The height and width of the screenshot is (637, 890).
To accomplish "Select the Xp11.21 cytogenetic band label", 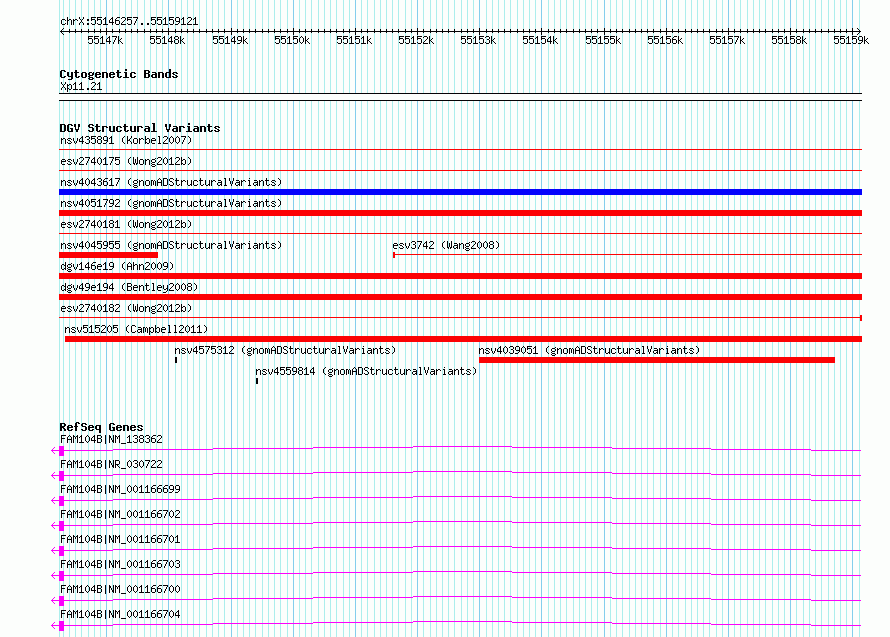I will [x=81, y=86].
